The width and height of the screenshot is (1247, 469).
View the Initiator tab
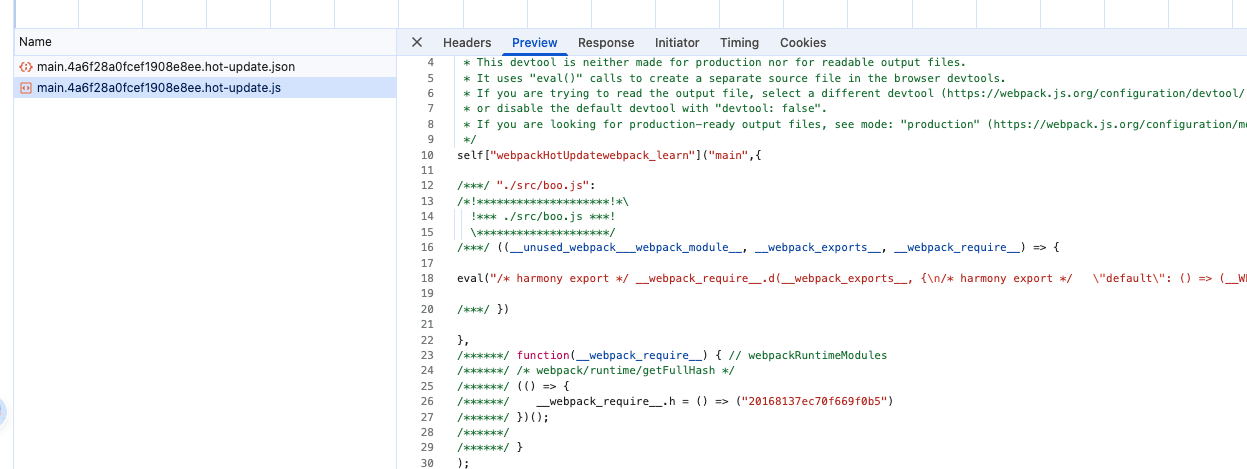(677, 42)
